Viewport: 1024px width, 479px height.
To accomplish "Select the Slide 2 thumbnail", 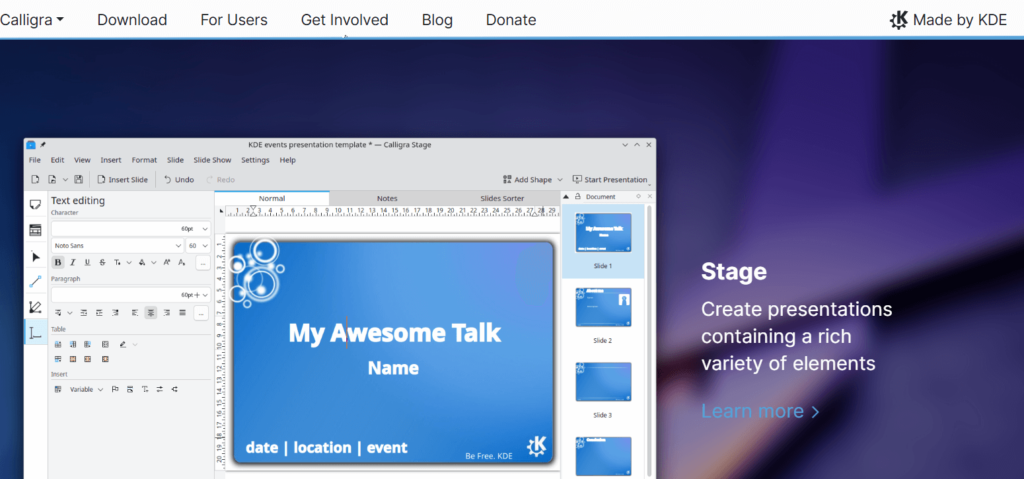I will [x=603, y=307].
